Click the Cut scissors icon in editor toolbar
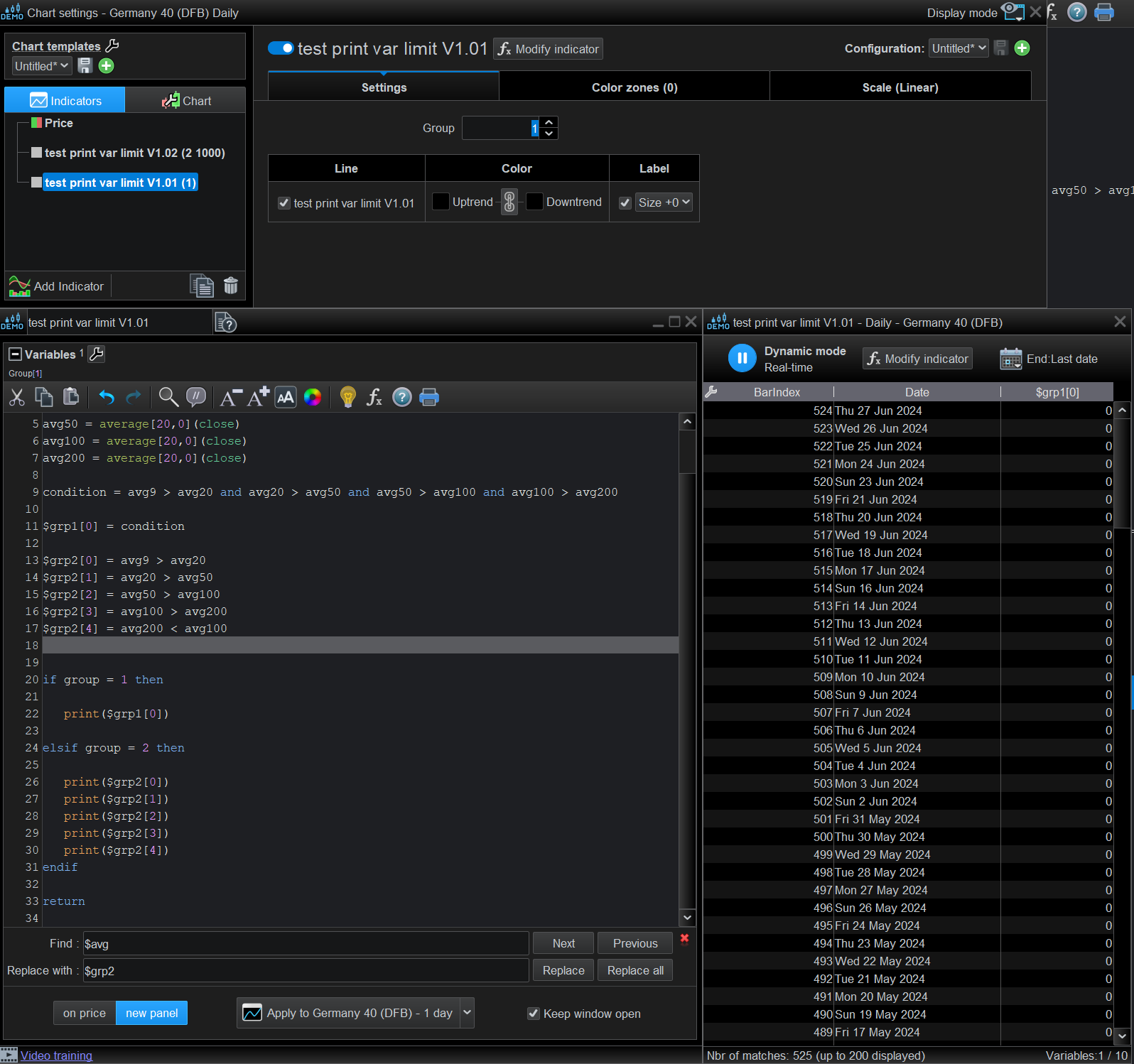Screen dimensions: 1134x1064 click(17, 397)
